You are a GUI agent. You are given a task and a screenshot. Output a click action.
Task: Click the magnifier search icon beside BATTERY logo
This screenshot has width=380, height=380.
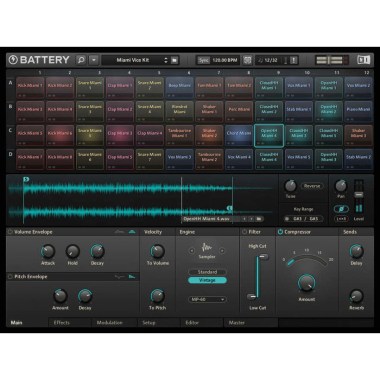(81, 60)
